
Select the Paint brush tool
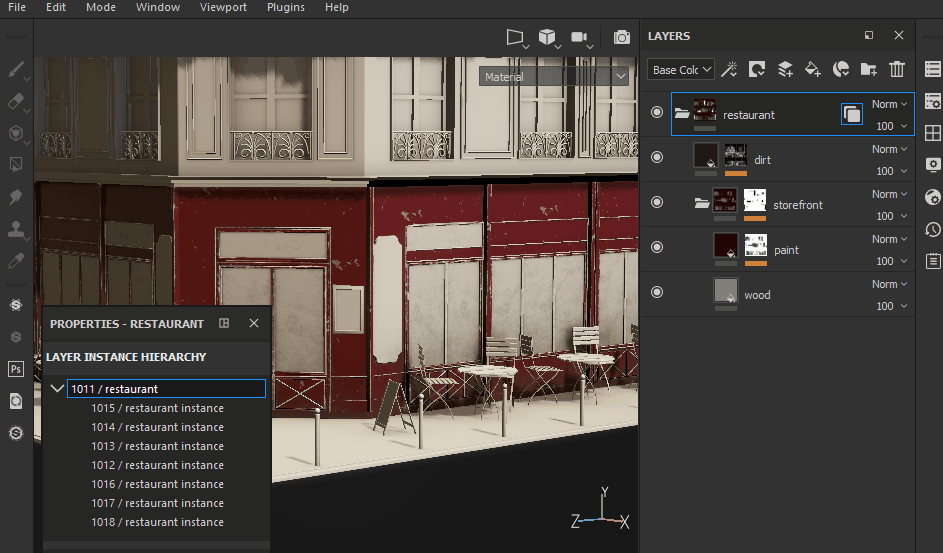[x=16, y=70]
